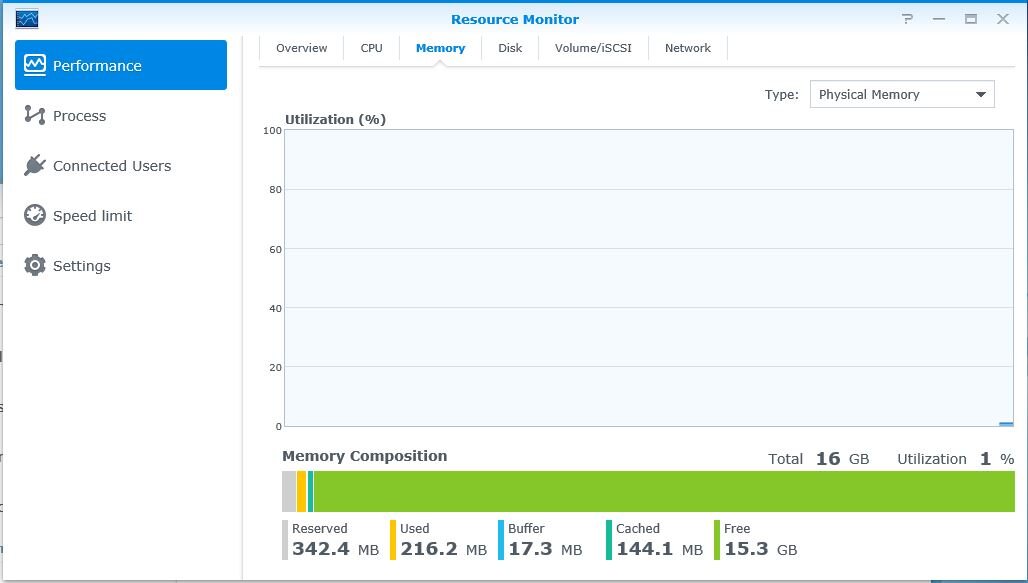The width and height of the screenshot is (1028, 583).
Task: Click the yellow Used segment of memory bar
Action: click(x=302, y=492)
